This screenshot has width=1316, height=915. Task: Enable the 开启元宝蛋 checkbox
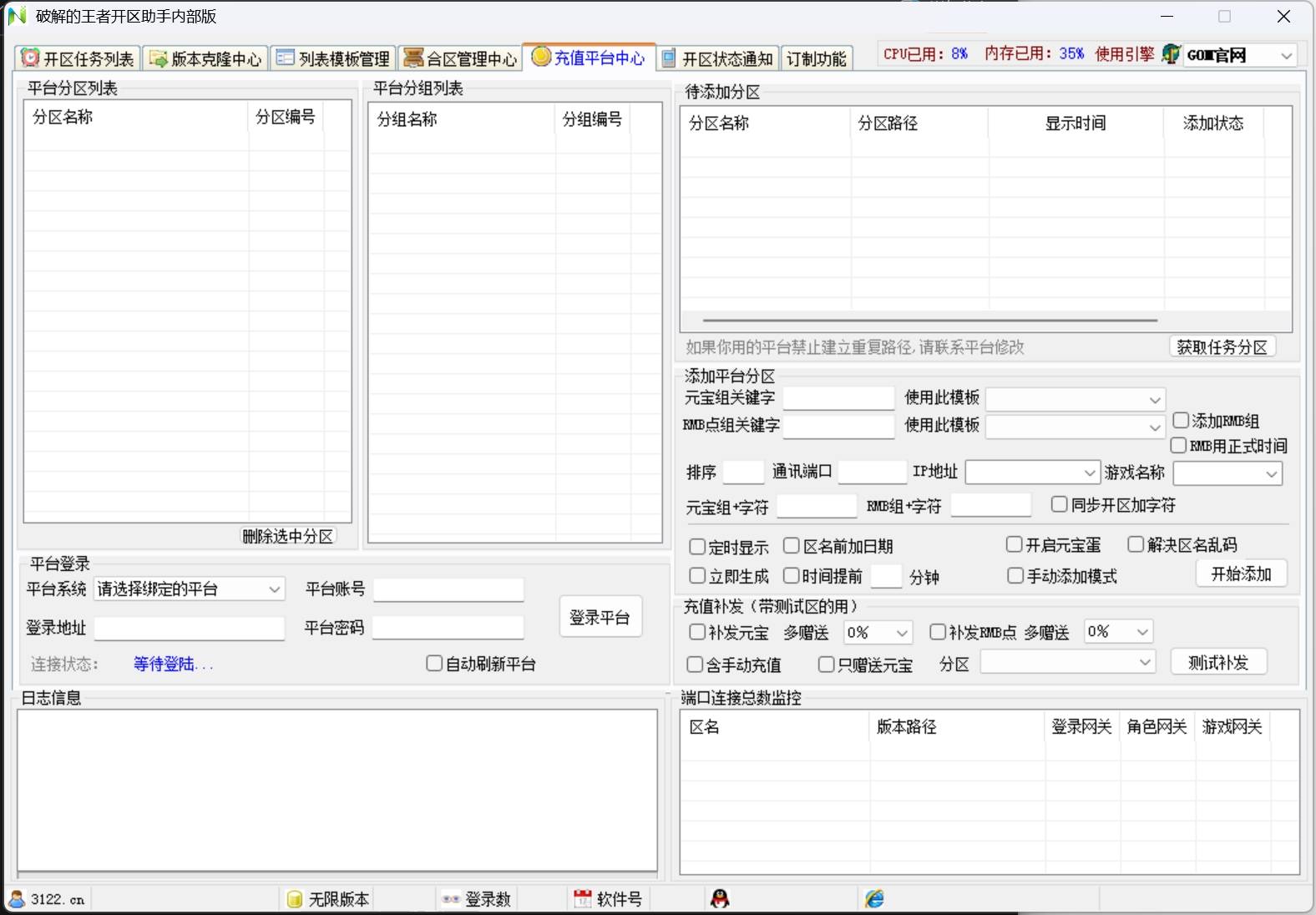click(1014, 544)
